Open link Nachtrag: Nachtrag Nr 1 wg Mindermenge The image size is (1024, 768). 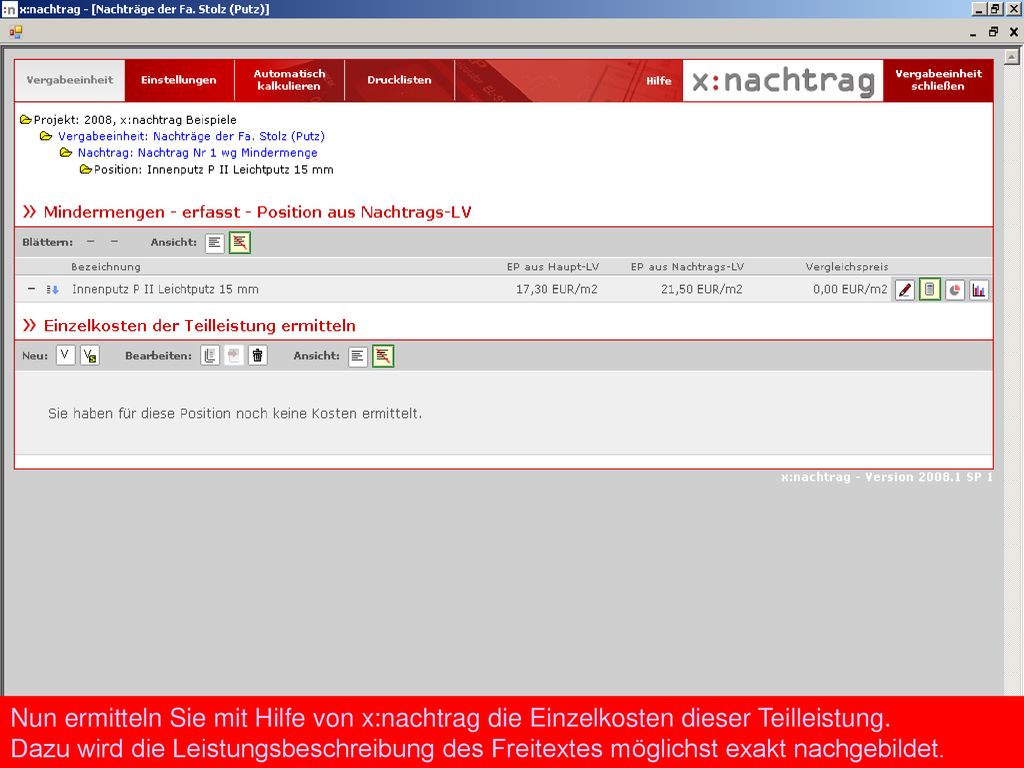197,153
